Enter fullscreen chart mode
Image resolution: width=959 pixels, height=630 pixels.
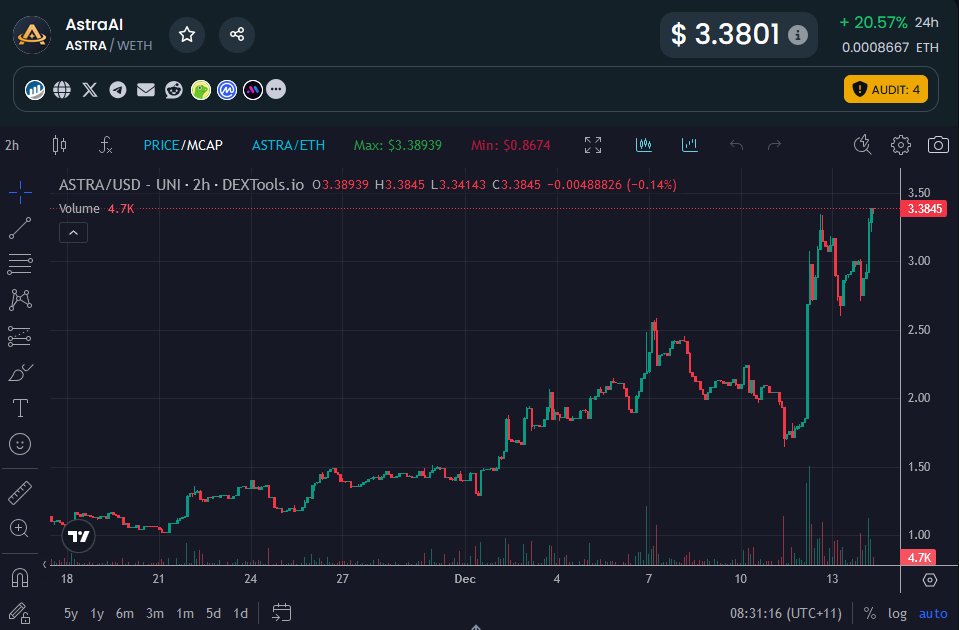593,145
